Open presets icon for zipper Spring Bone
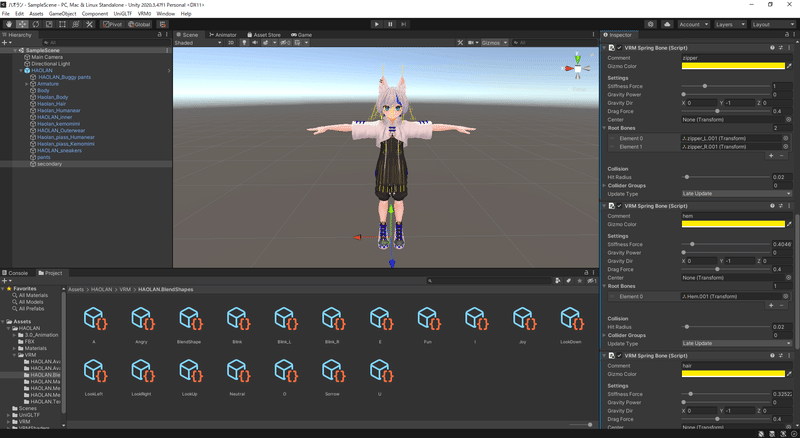Viewport: 800px width, 438px height. click(x=781, y=48)
